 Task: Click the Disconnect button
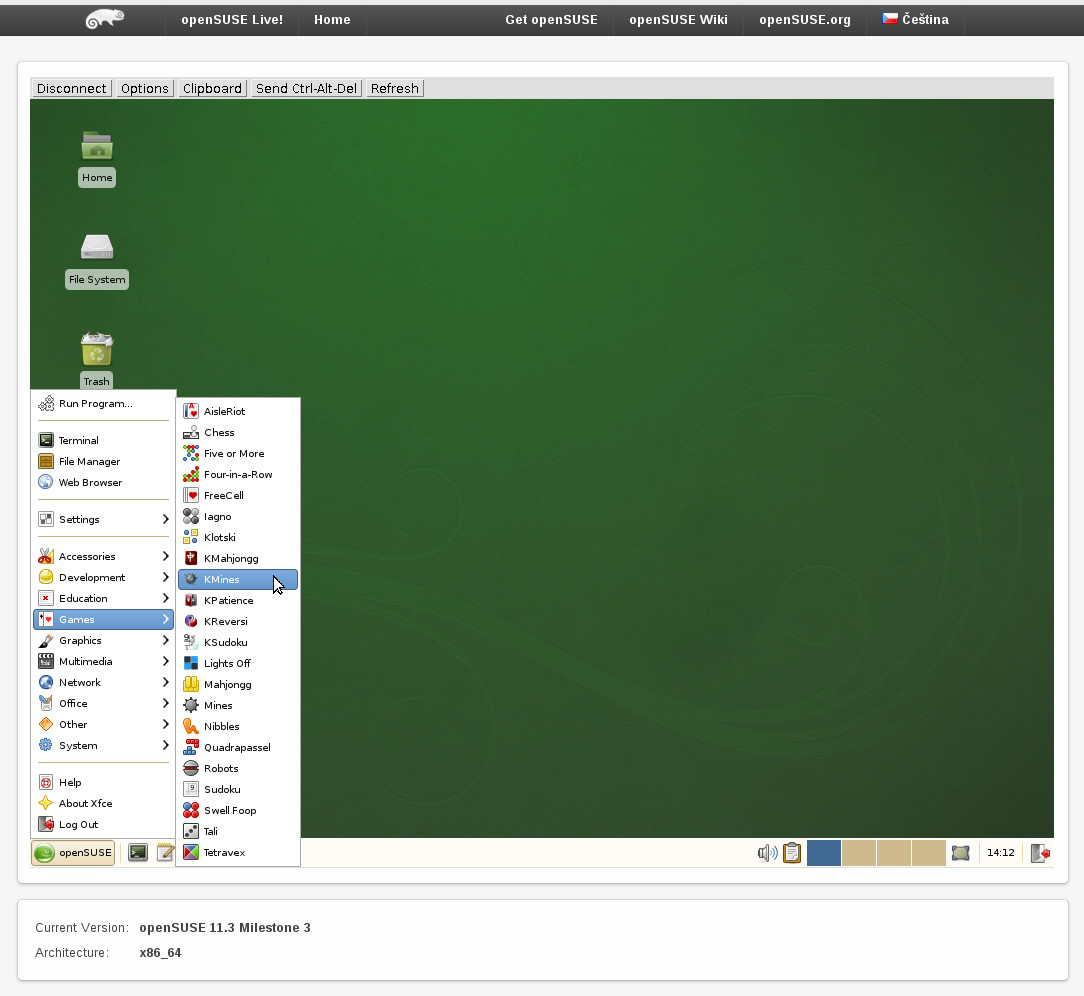(x=72, y=88)
